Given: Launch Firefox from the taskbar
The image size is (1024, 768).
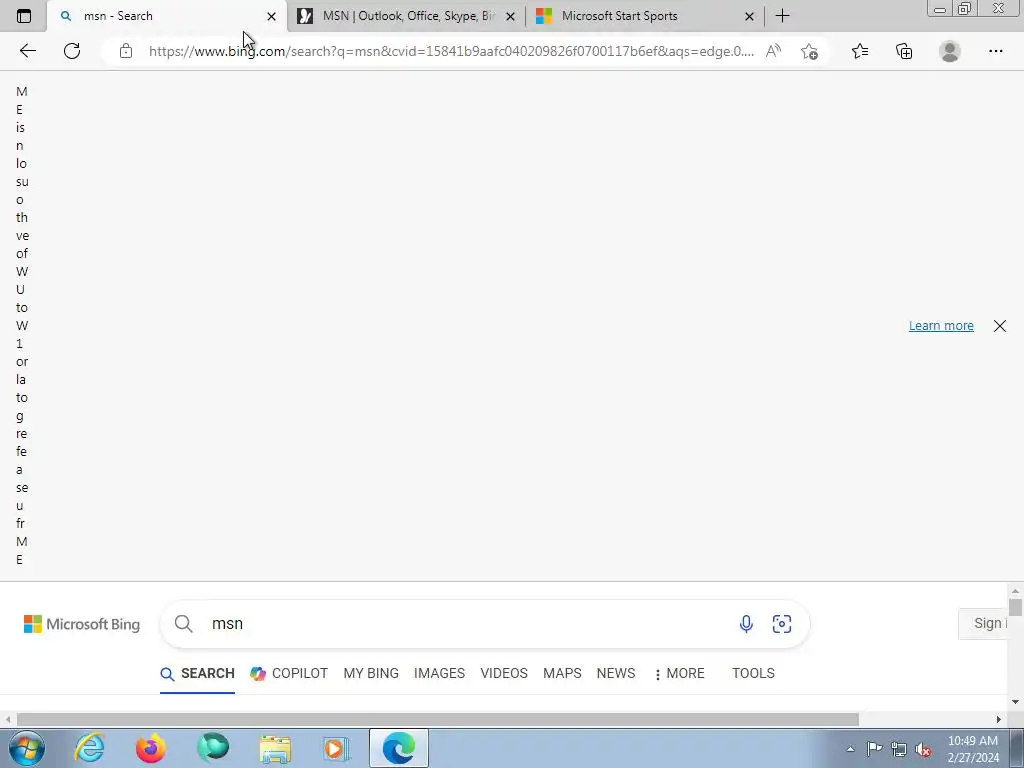Looking at the screenshot, I should 150,748.
